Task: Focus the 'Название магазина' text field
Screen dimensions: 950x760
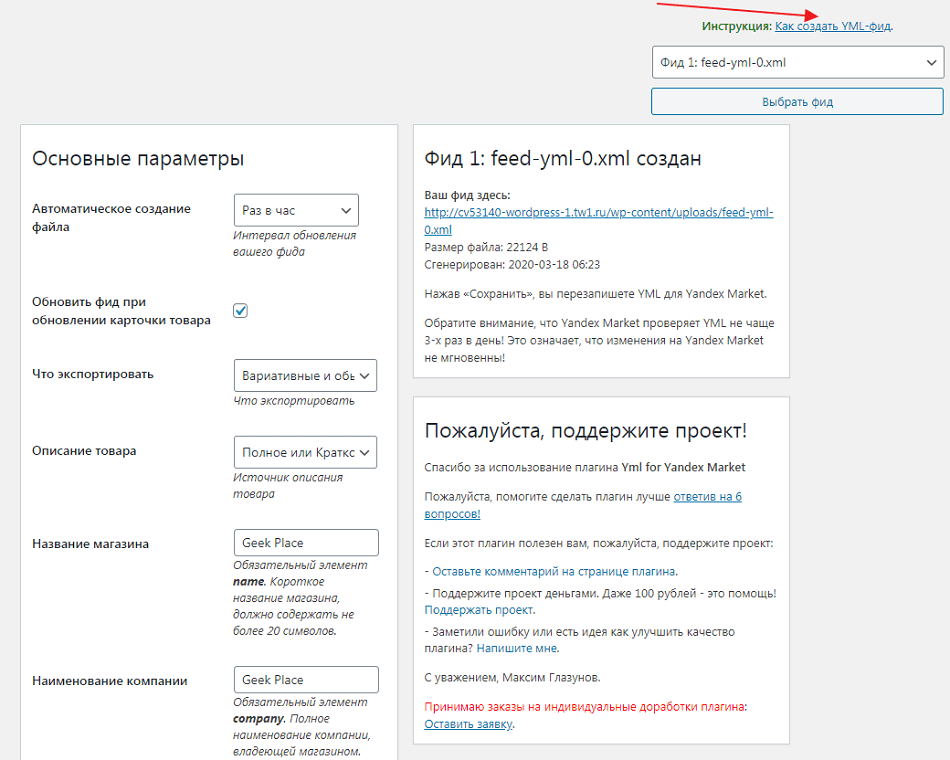Action: [x=305, y=543]
